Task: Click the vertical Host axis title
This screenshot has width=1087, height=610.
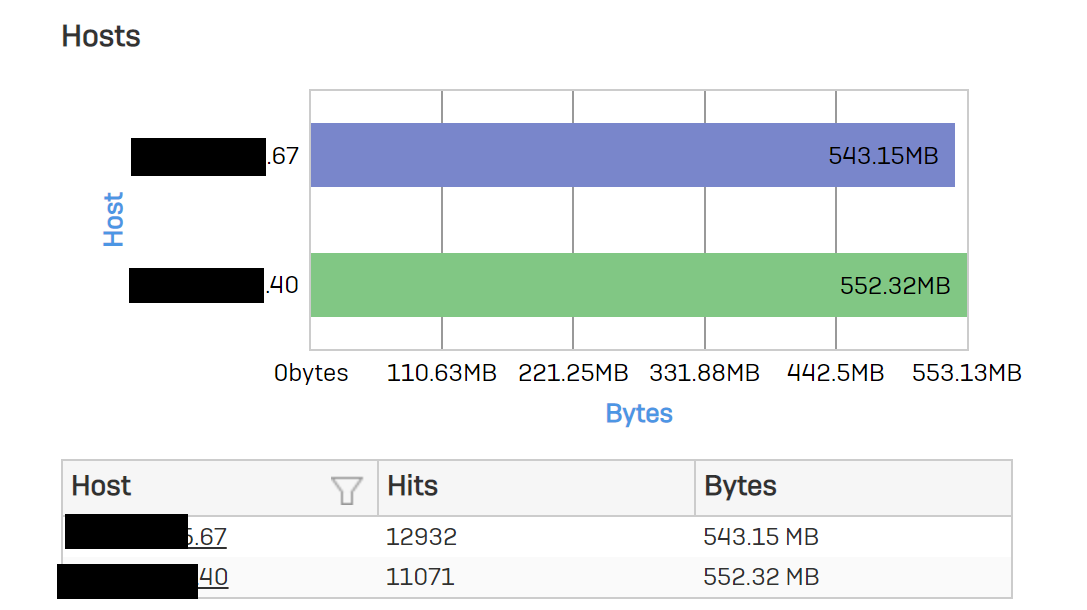Action: click(x=114, y=219)
